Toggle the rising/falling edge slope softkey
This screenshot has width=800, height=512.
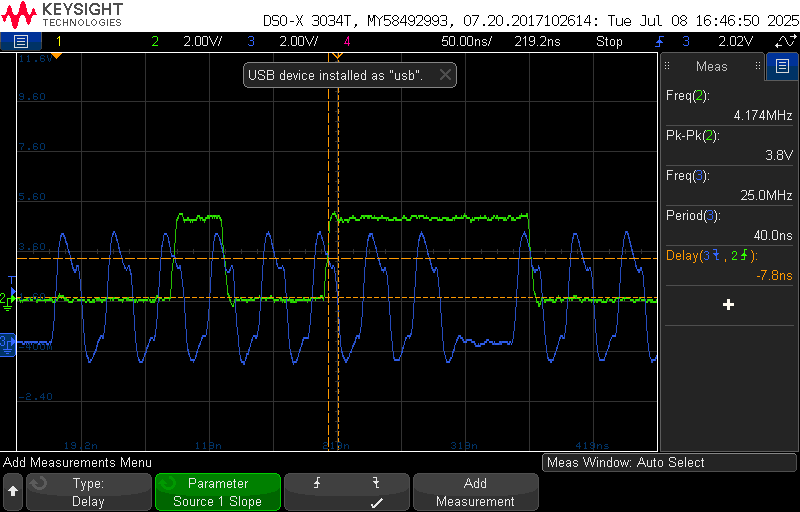click(x=347, y=492)
